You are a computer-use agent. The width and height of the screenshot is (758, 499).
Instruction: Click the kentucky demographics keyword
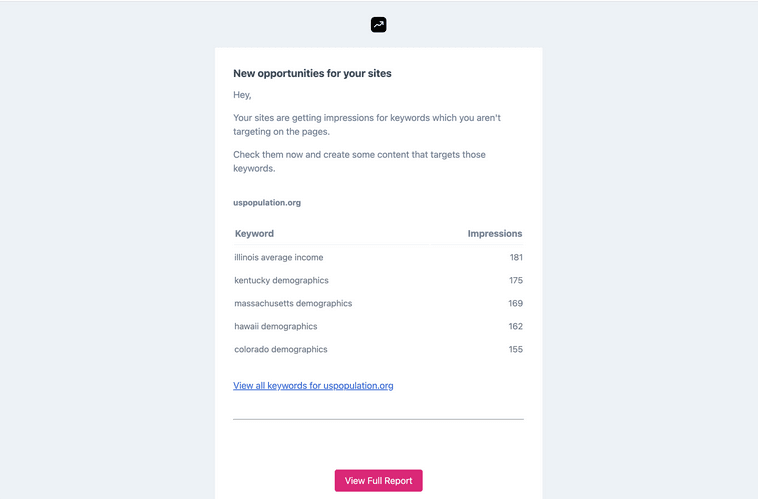[281, 280]
